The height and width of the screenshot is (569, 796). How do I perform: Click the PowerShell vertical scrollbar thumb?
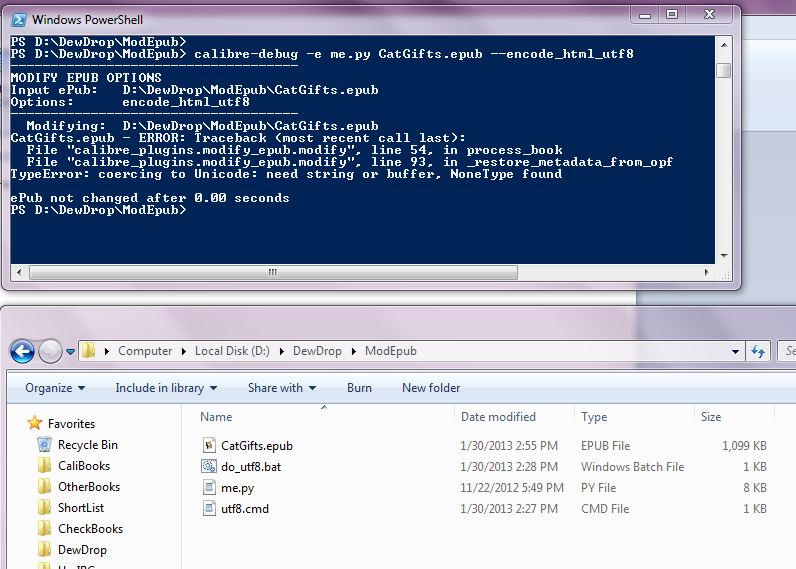click(724, 70)
